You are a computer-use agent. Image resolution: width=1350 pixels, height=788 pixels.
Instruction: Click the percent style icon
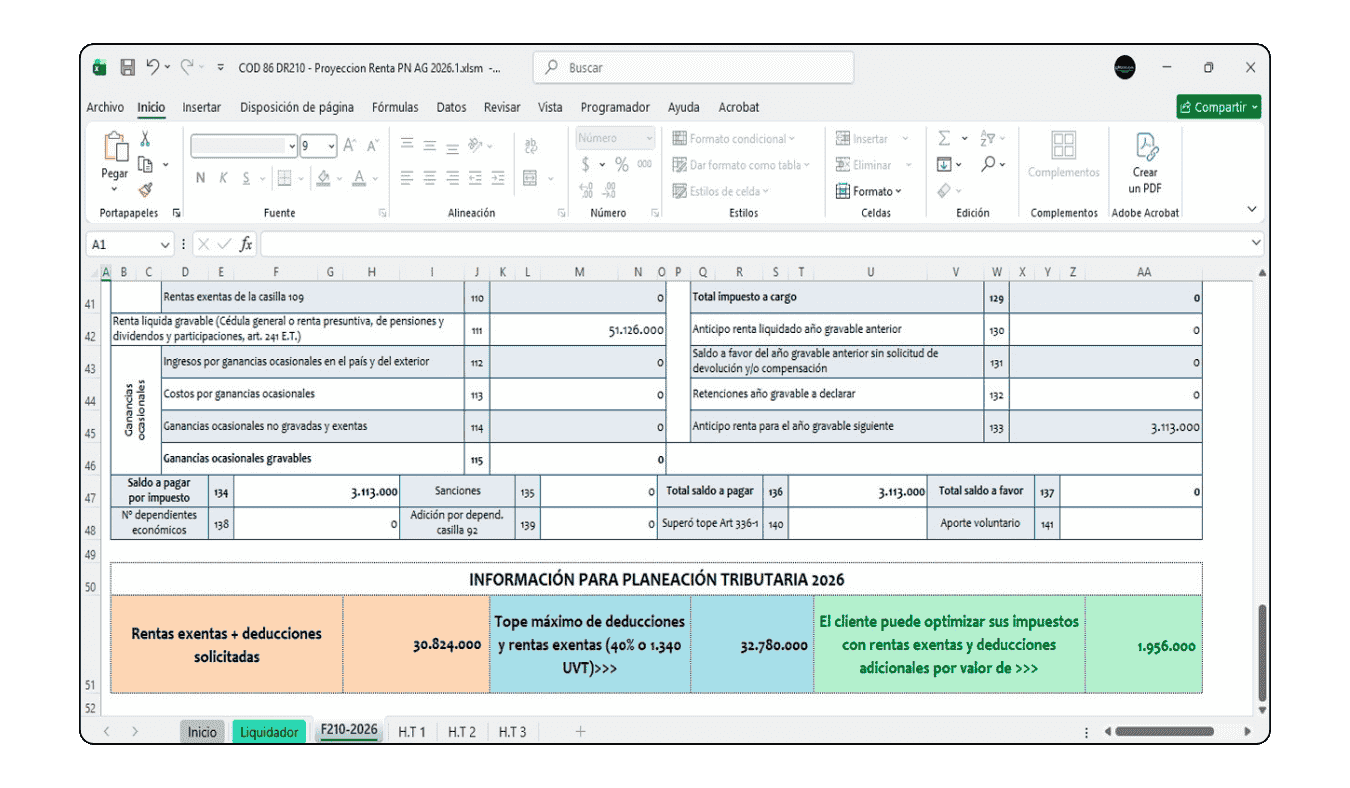(621, 165)
